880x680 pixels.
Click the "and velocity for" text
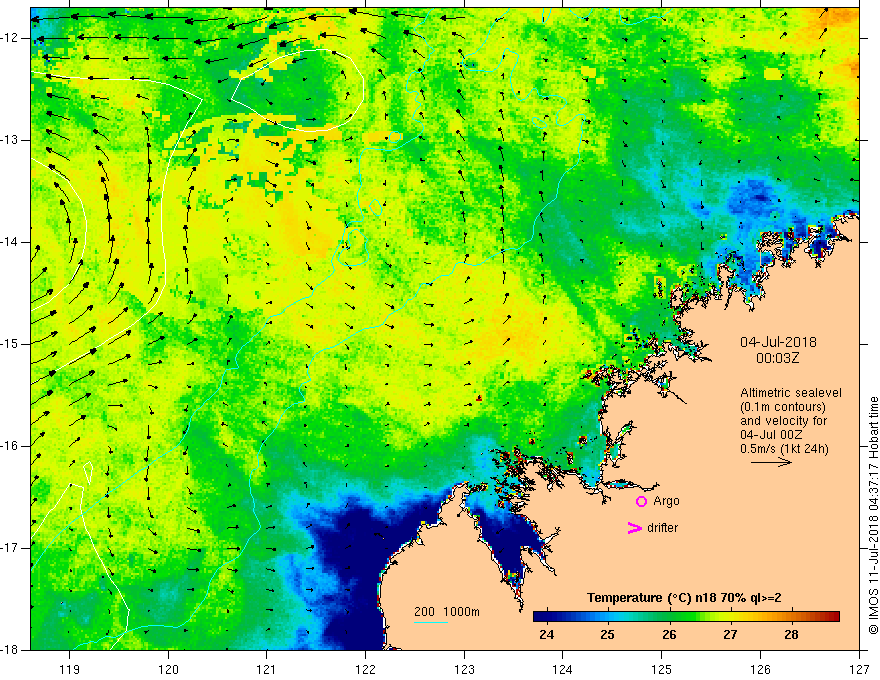[783, 421]
